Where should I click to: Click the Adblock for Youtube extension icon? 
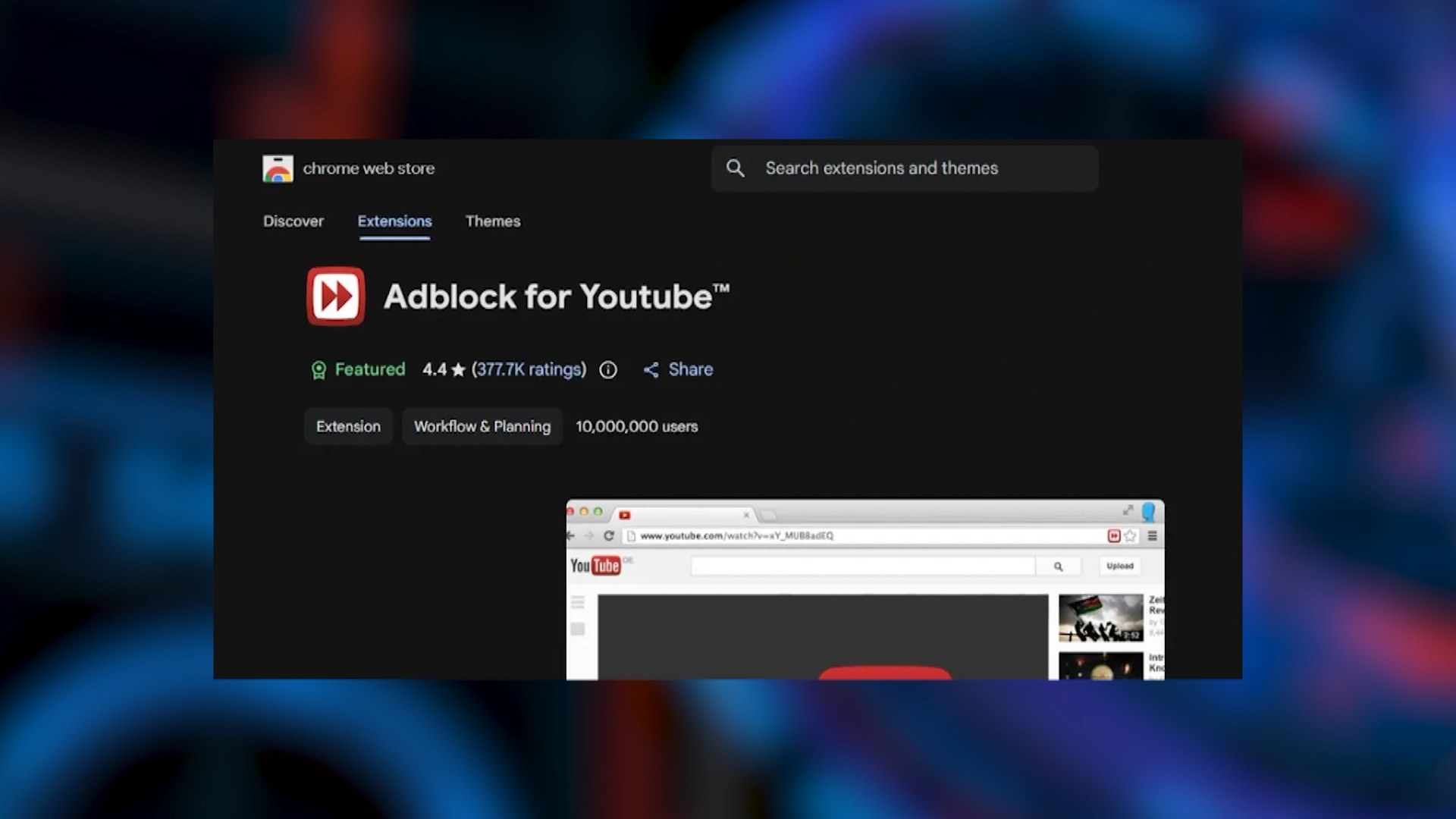pos(335,296)
